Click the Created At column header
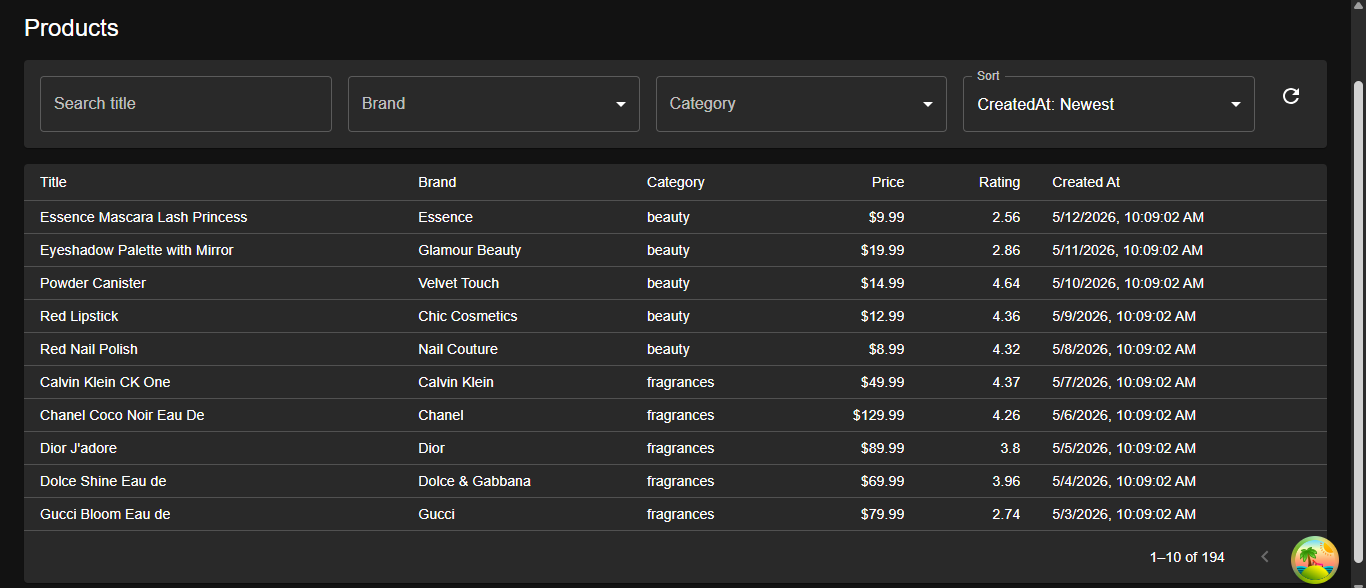Viewport: 1366px width, 588px height. (x=1086, y=182)
